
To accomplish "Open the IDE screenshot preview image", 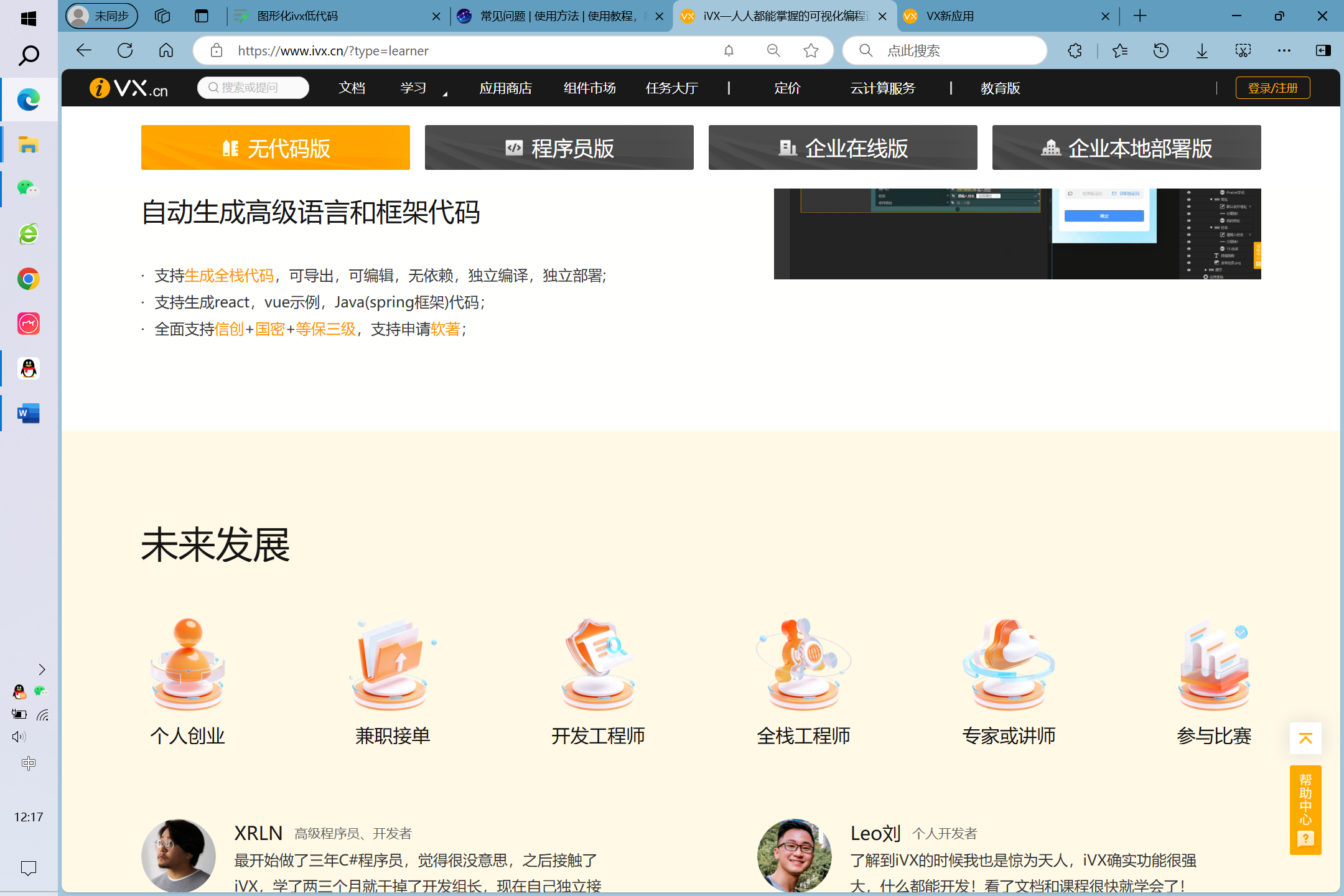I will [x=1017, y=233].
